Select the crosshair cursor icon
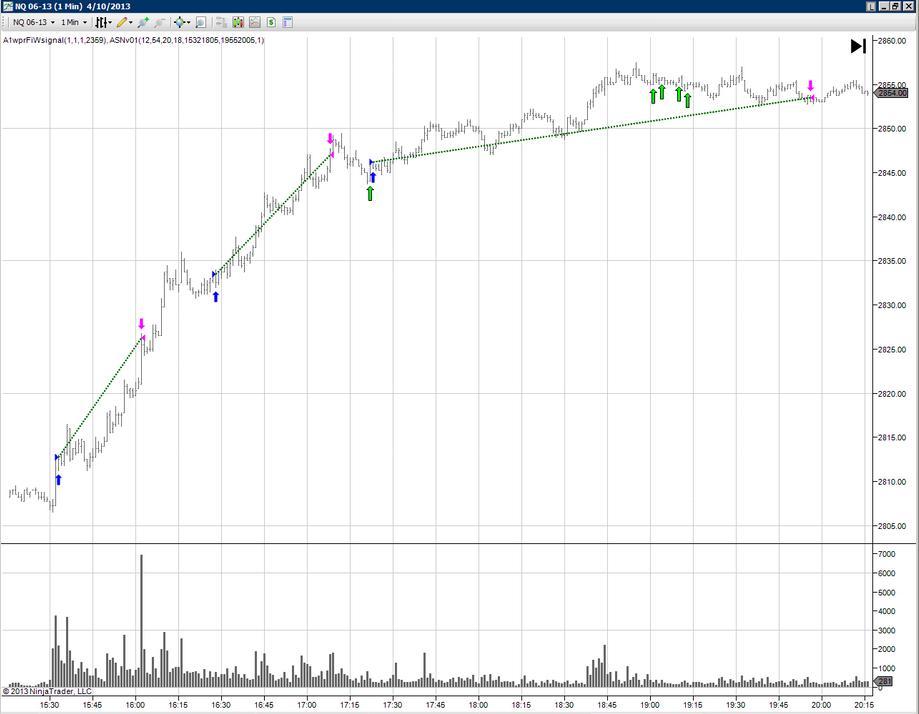Image resolution: width=919 pixels, height=714 pixels. pos(179,22)
